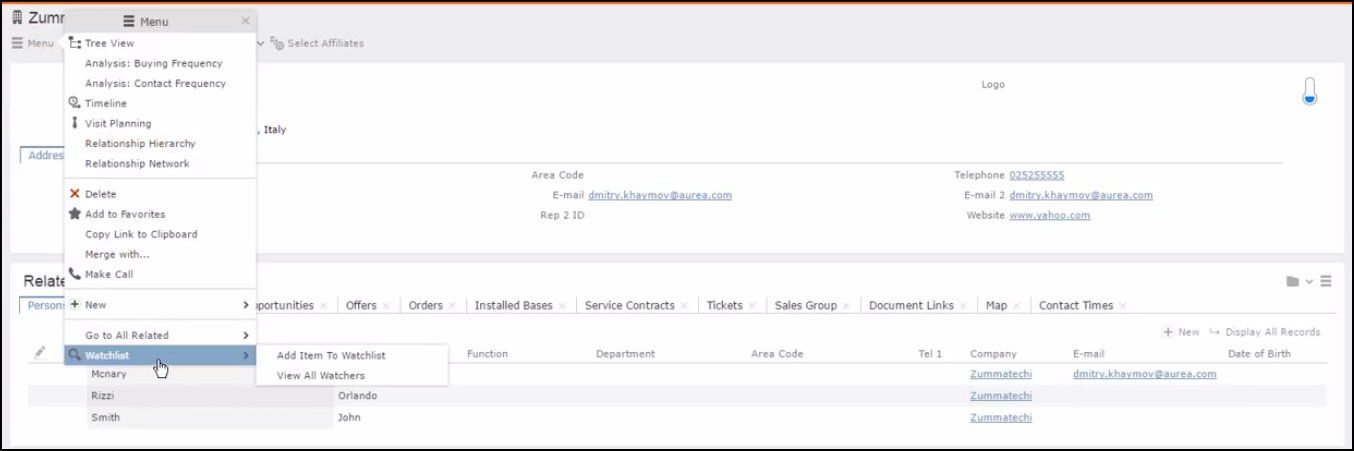Click the Display All Records button
The width and height of the screenshot is (1354, 451).
click(1265, 332)
